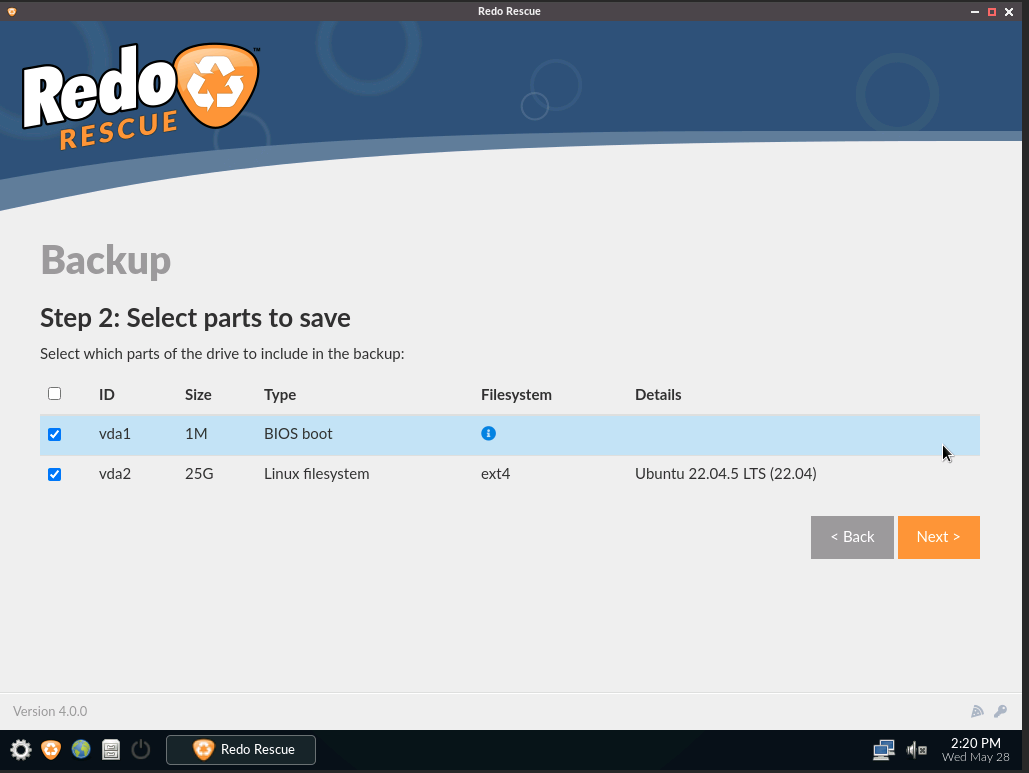Click the muted volume tray icon
This screenshot has height=773, width=1029.
(916, 749)
